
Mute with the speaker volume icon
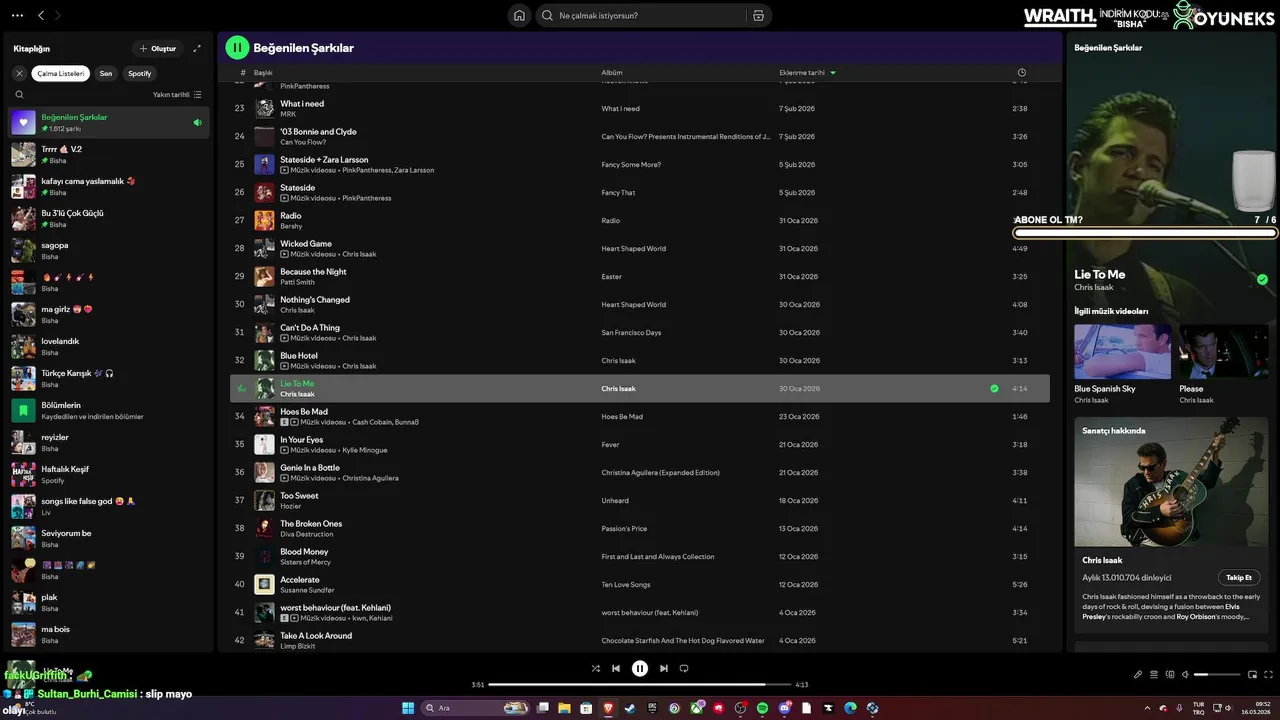(x=1185, y=675)
